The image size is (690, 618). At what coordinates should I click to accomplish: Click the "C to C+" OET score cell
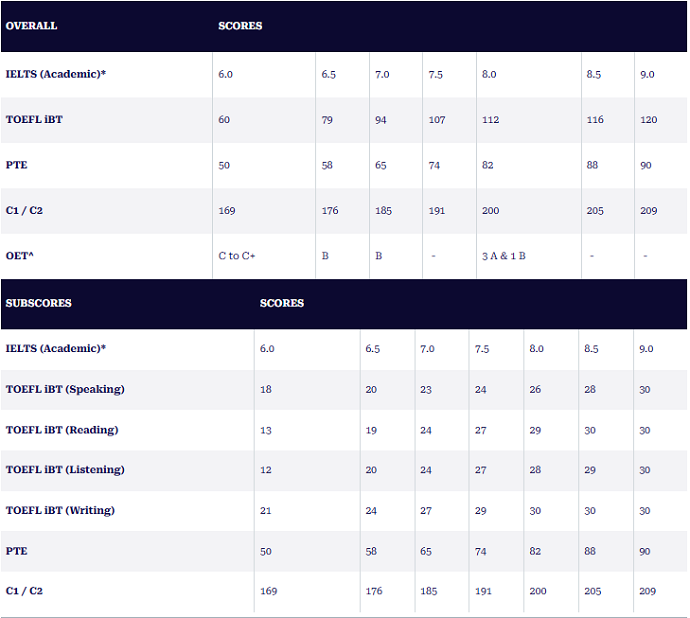pos(237,256)
